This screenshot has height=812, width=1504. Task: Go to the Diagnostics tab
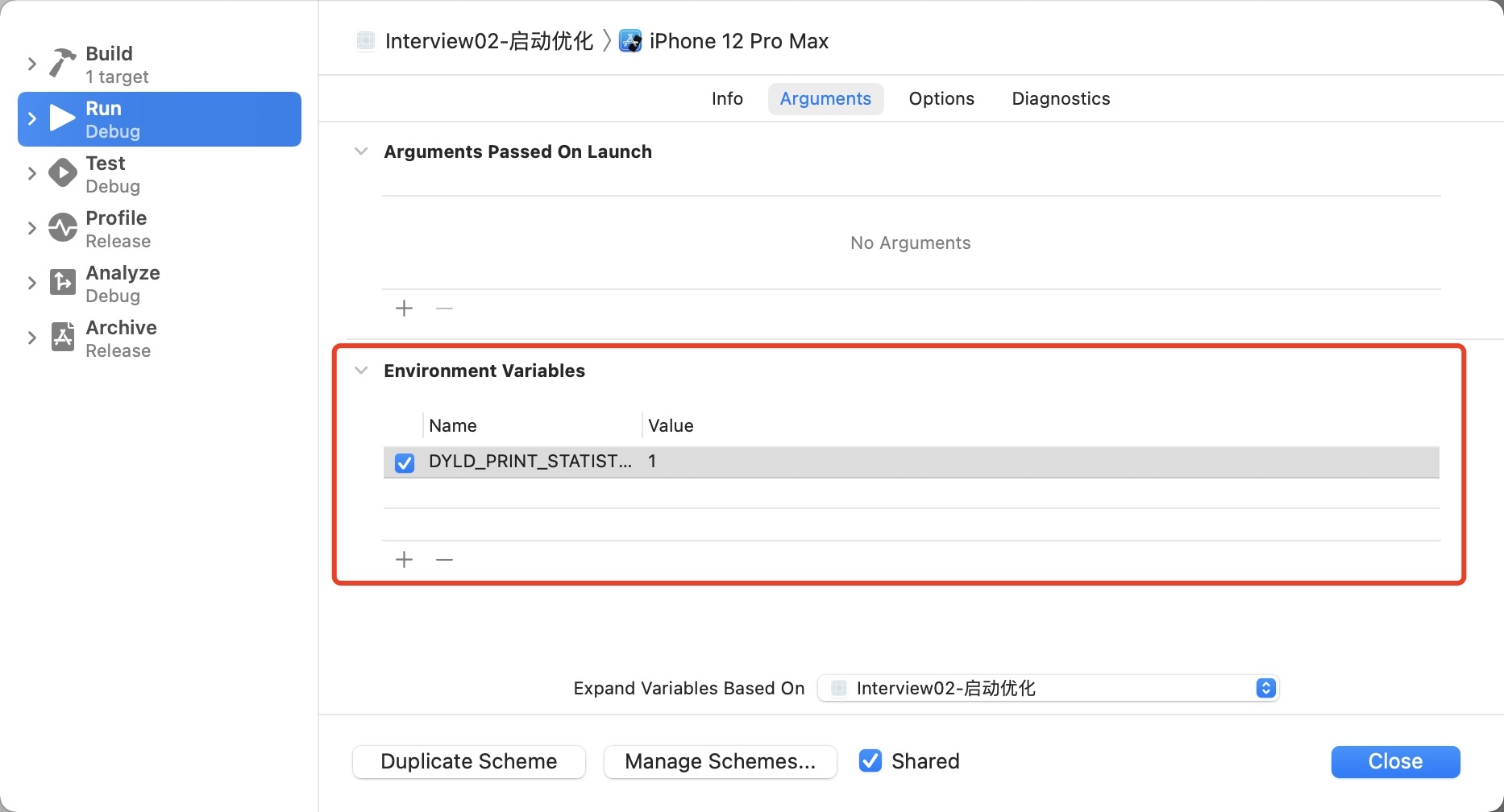point(1061,98)
